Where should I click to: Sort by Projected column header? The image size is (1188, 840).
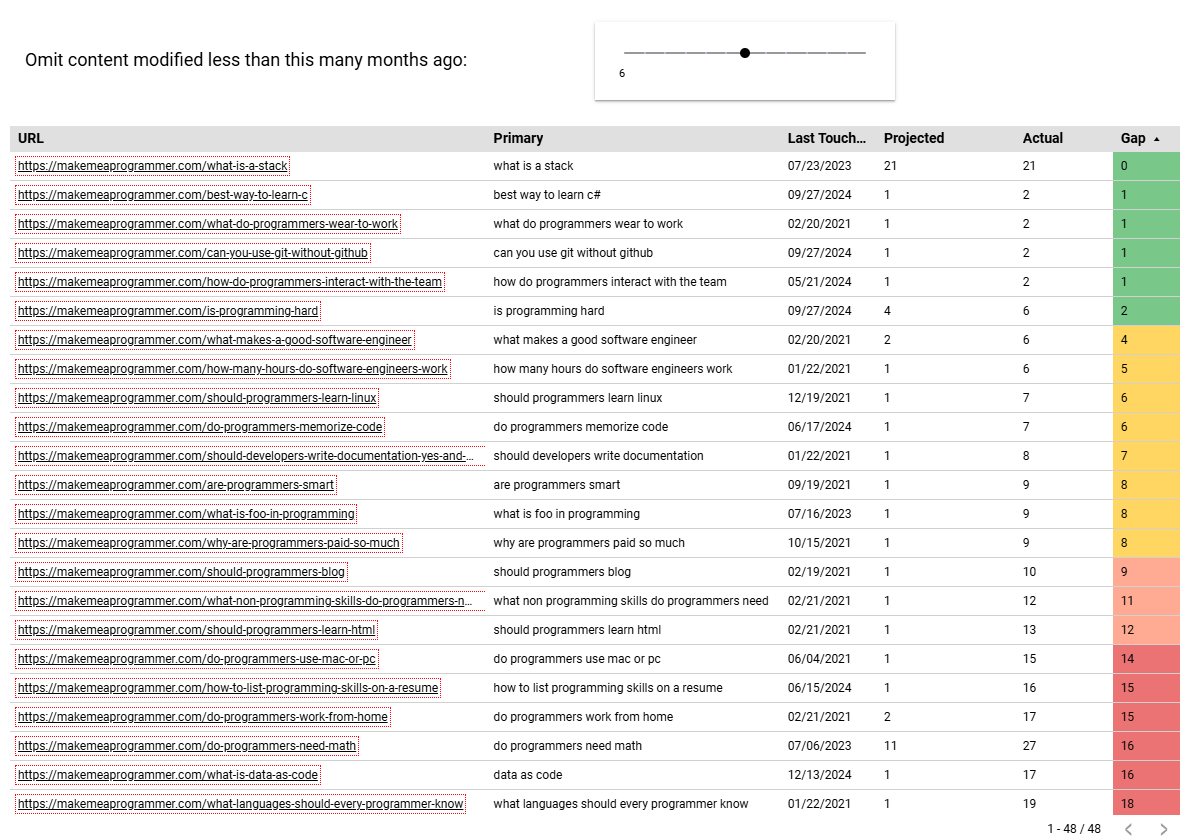[x=913, y=139]
